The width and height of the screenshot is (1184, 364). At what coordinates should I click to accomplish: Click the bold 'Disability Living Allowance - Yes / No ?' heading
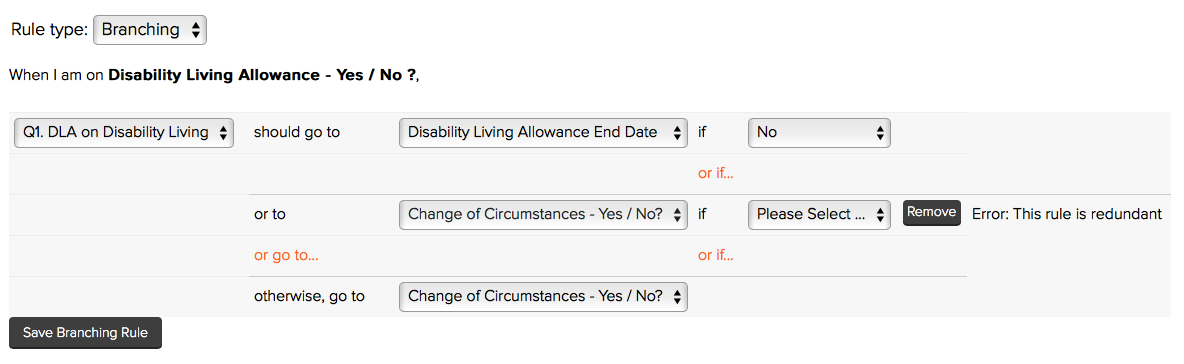pyautogui.click(x=261, y=76)
